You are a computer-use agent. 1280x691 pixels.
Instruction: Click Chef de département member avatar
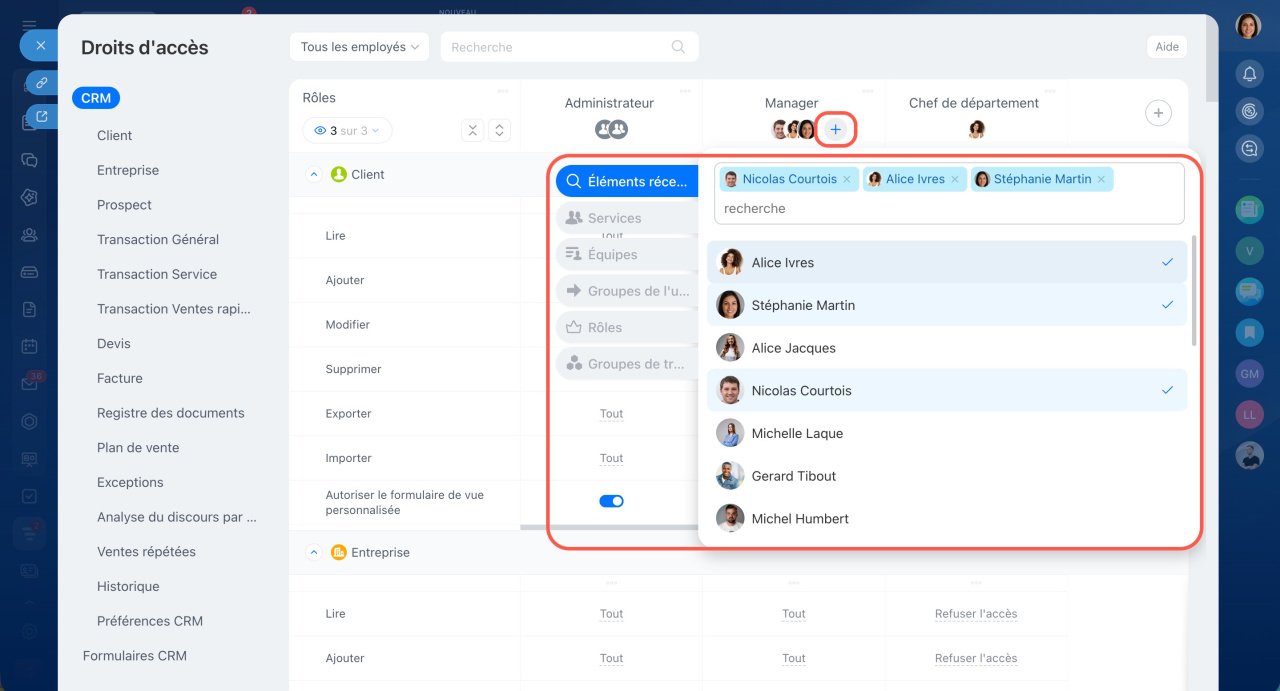point(977,129)
